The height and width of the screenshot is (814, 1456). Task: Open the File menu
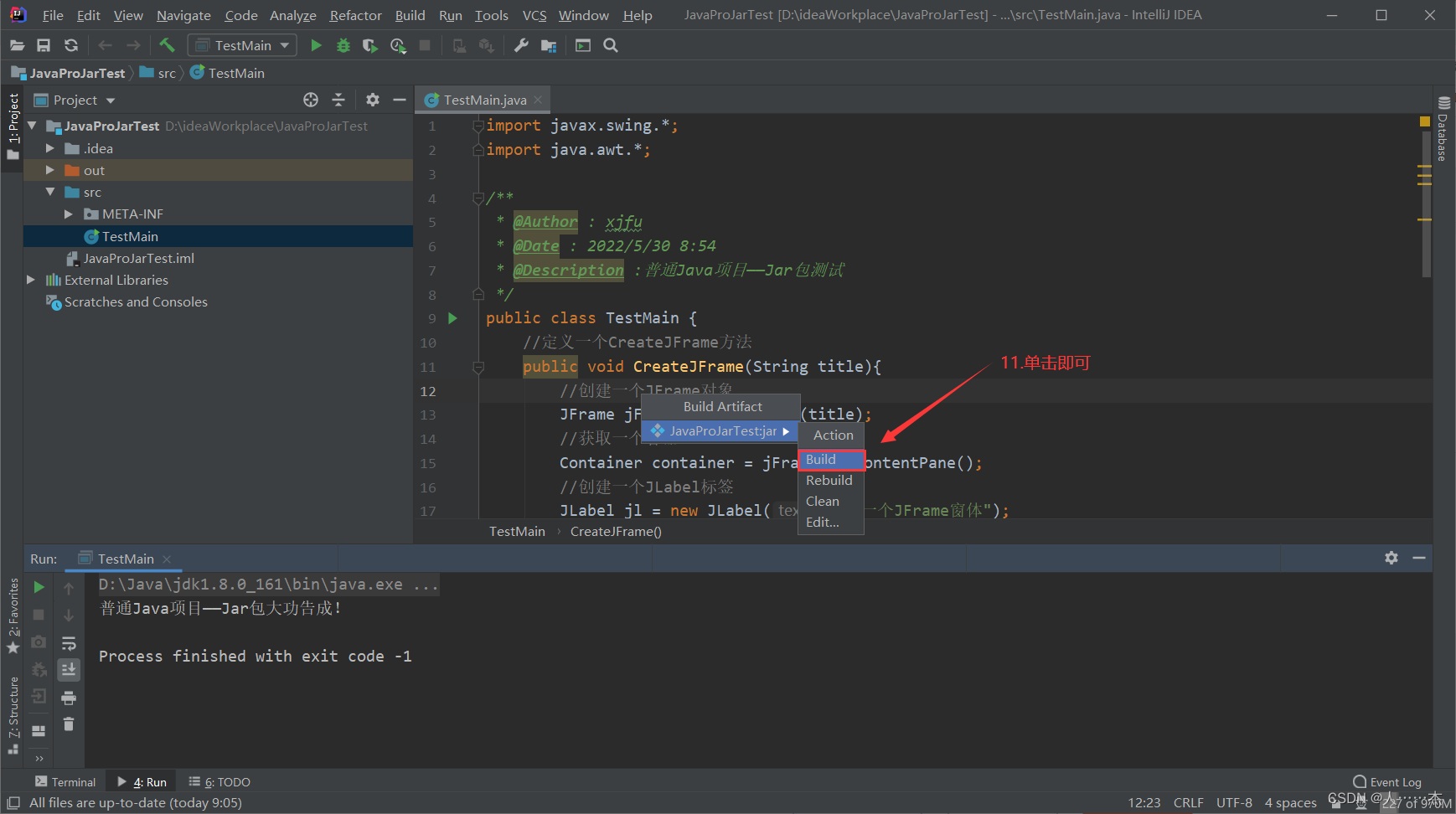click(x=53, y=15)
